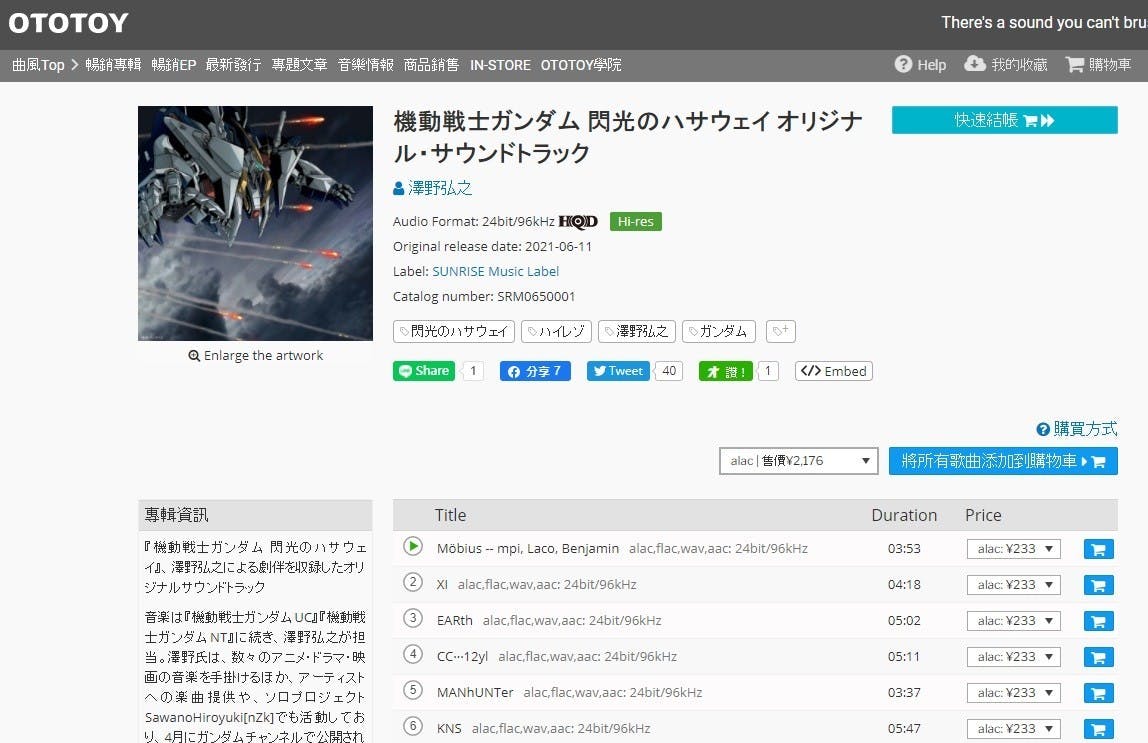Screen dimensions: 1148x743
Task: Tweet this album
Action: point(618,371)
